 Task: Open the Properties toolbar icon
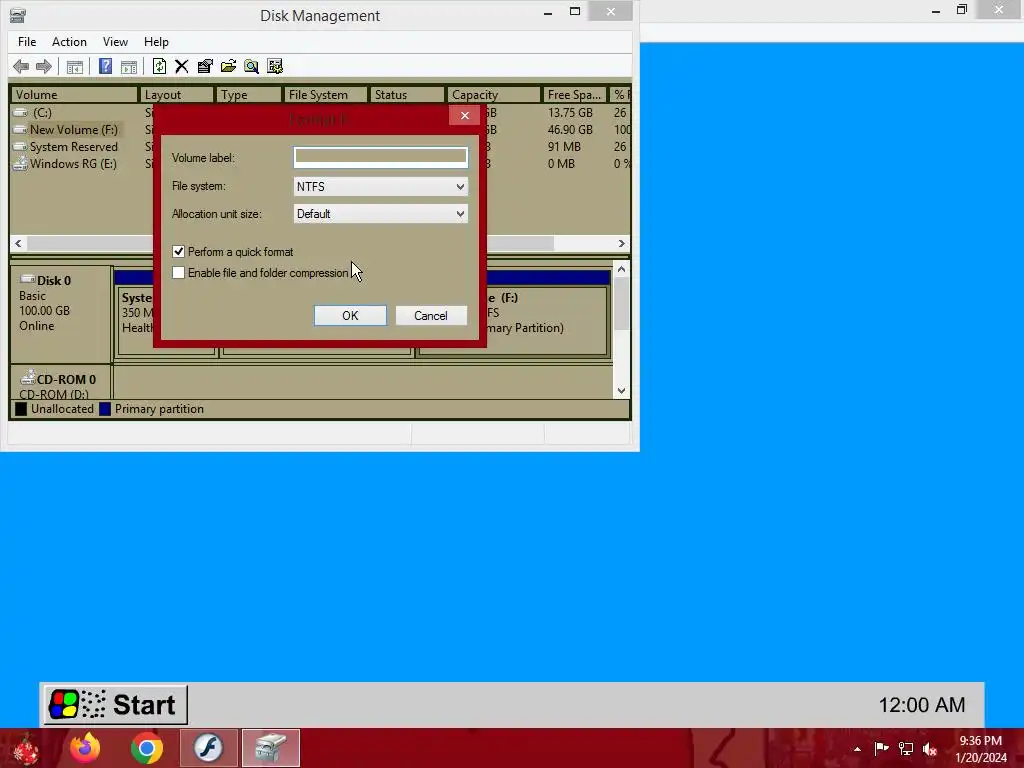(205, 66)
